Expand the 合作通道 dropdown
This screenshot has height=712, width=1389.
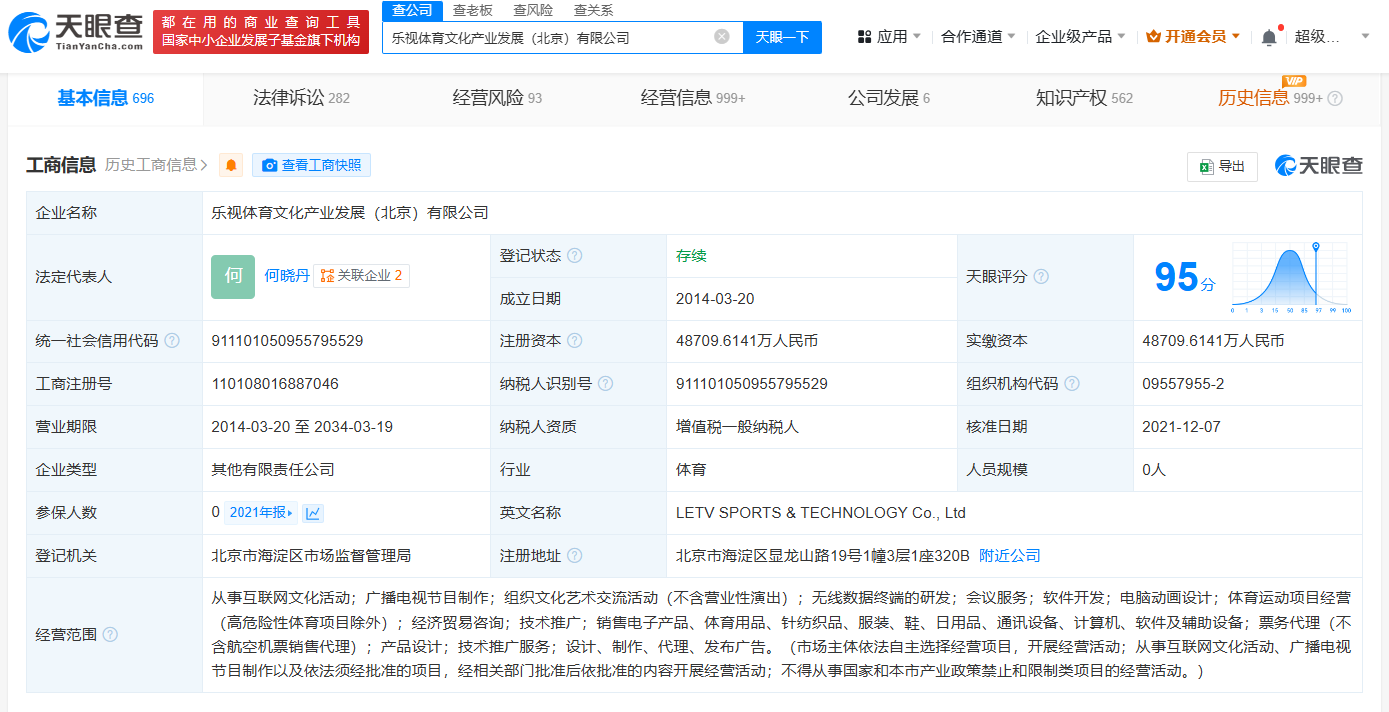(978, 37)
